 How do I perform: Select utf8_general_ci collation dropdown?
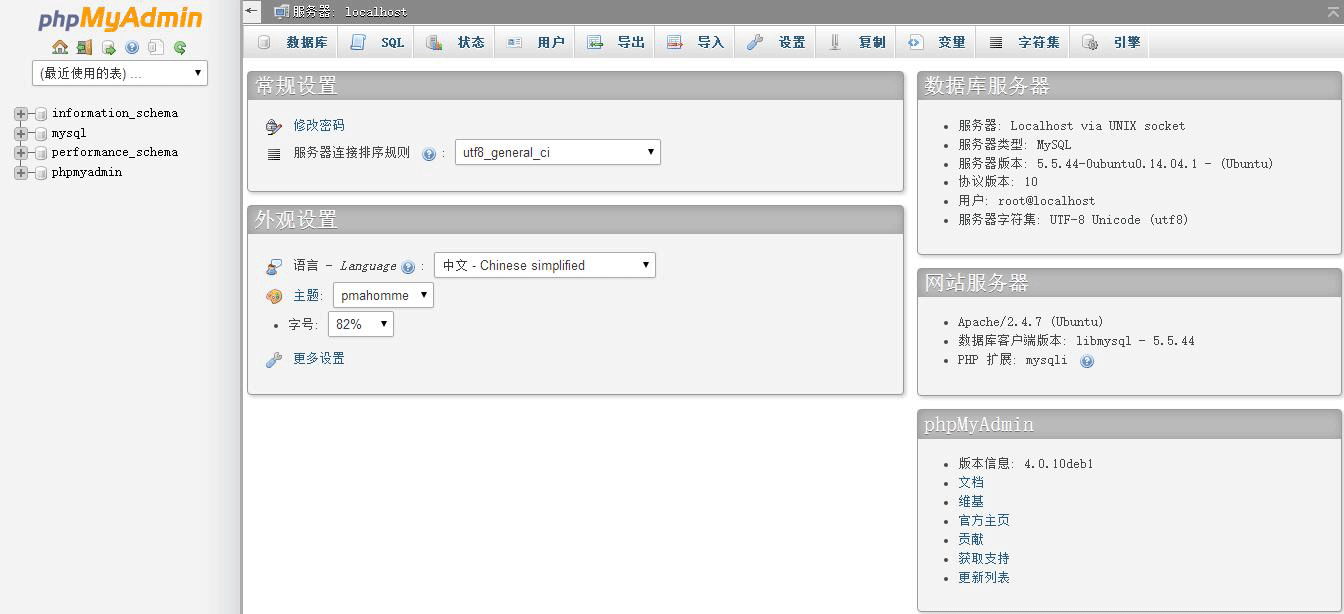point(557,152)
